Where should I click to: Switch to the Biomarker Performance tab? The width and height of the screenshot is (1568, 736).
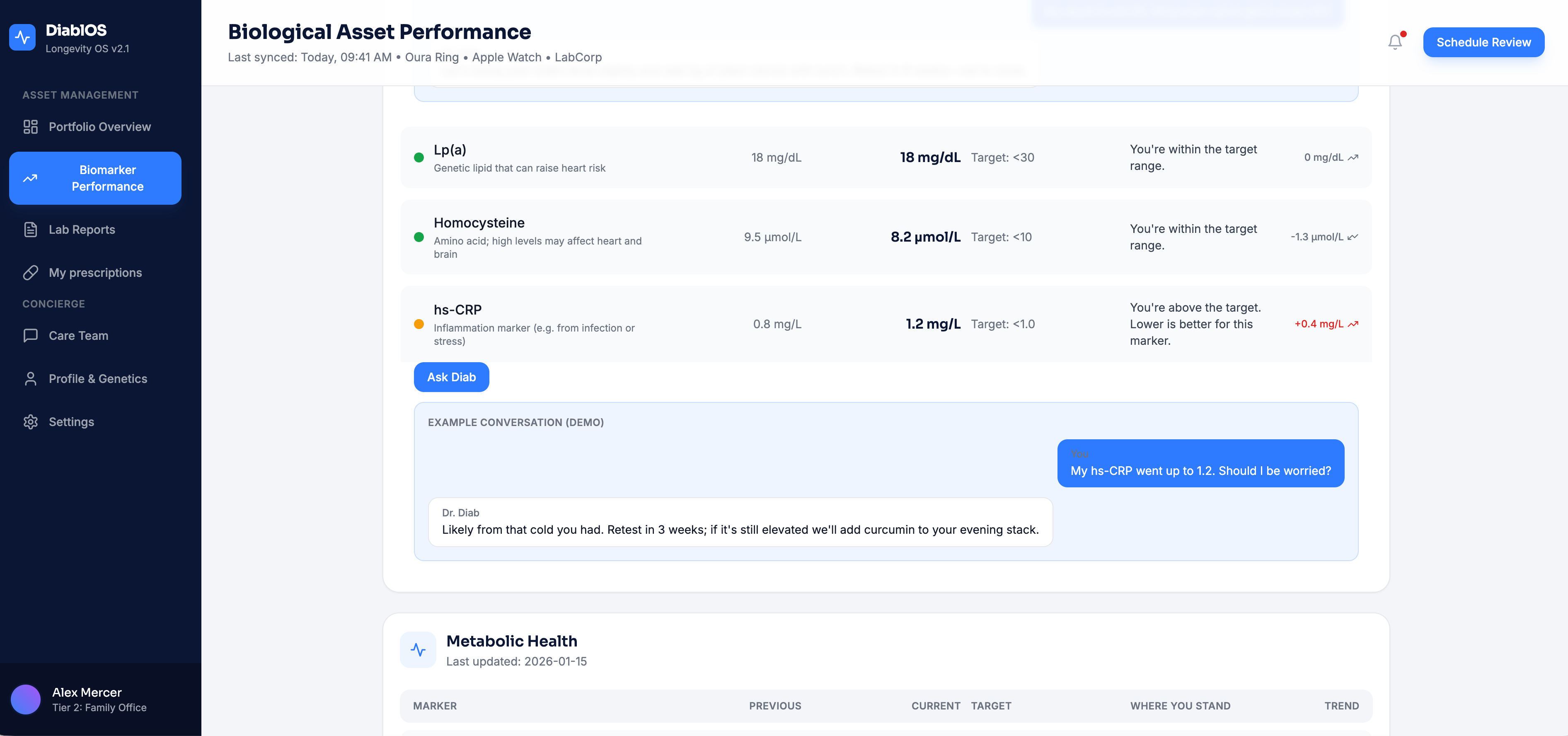95,178
